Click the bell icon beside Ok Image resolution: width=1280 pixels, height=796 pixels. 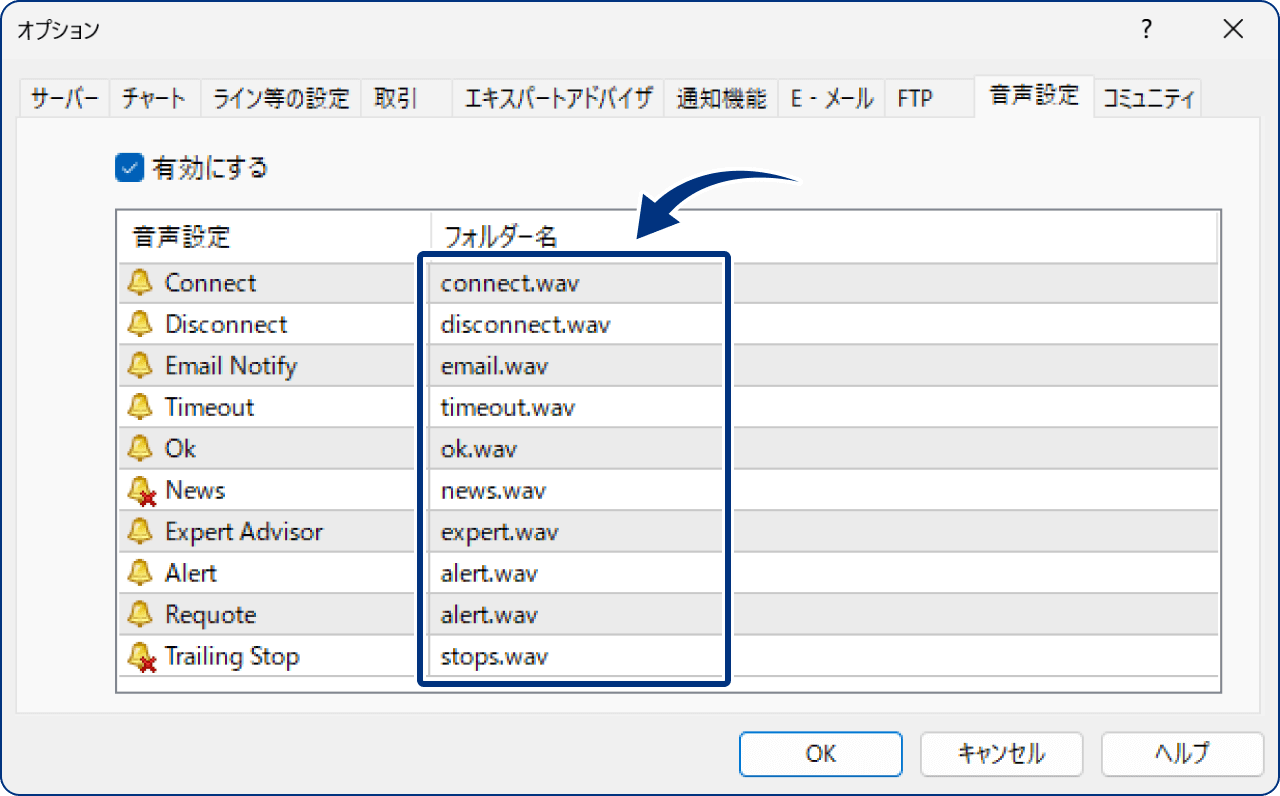tap(140, 448)
